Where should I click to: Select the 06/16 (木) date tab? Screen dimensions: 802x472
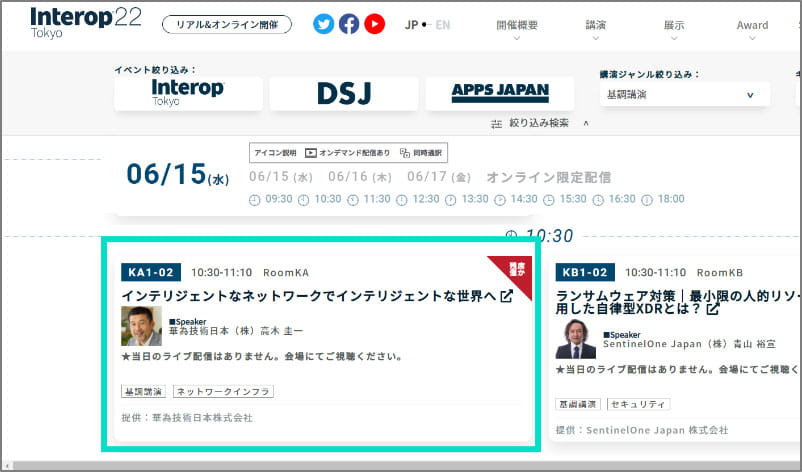point(360,177)
